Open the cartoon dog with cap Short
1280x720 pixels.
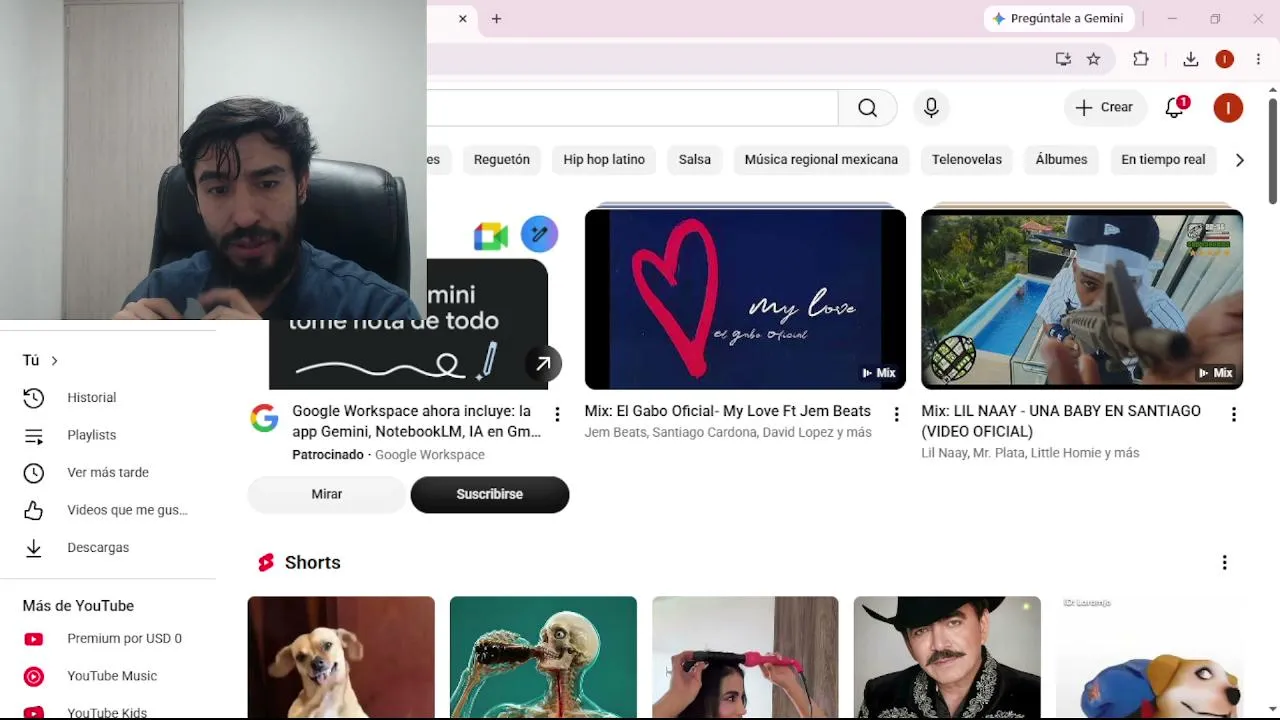[x=1149, y=657]
